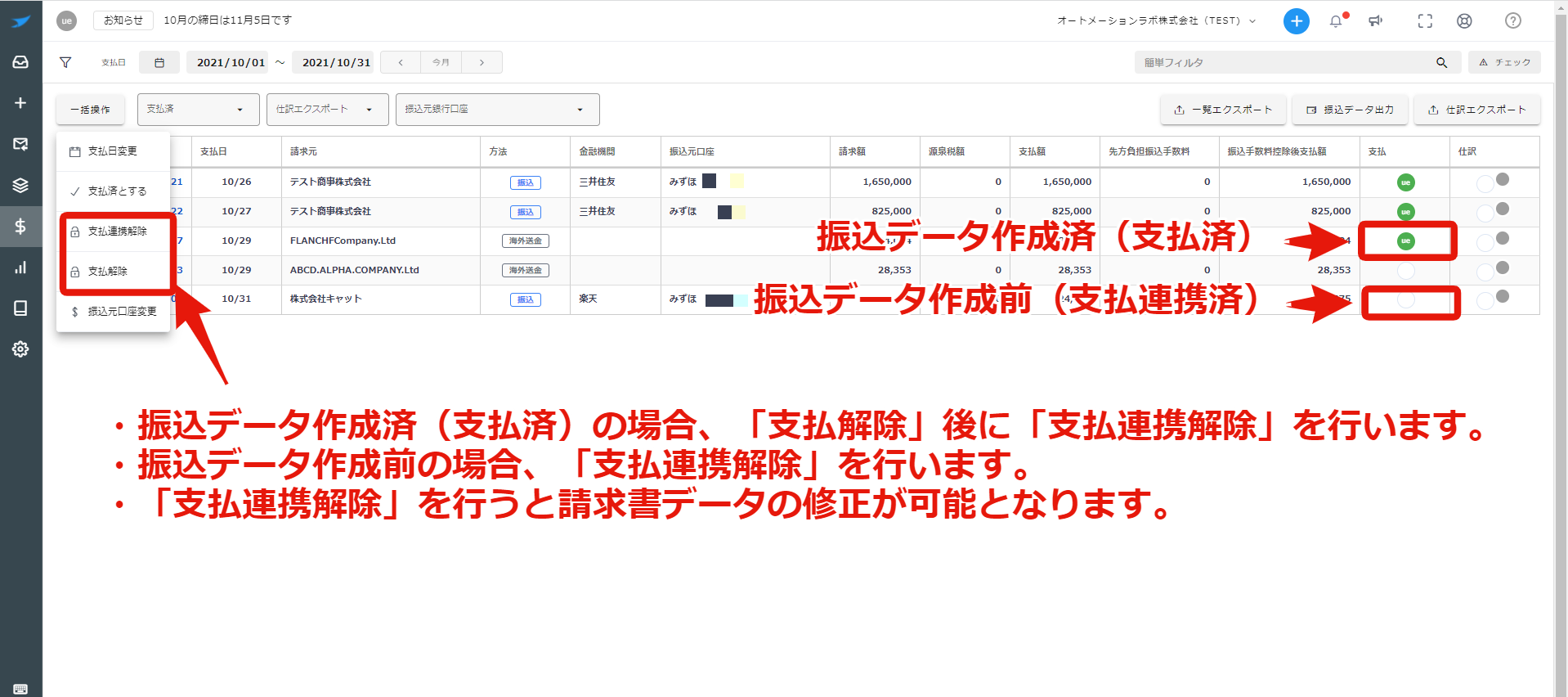1568x697 pixels.
Task: Toggle journal switch in ABCD.ALPHA.COMPANY row
Action: click(1493, 270)
